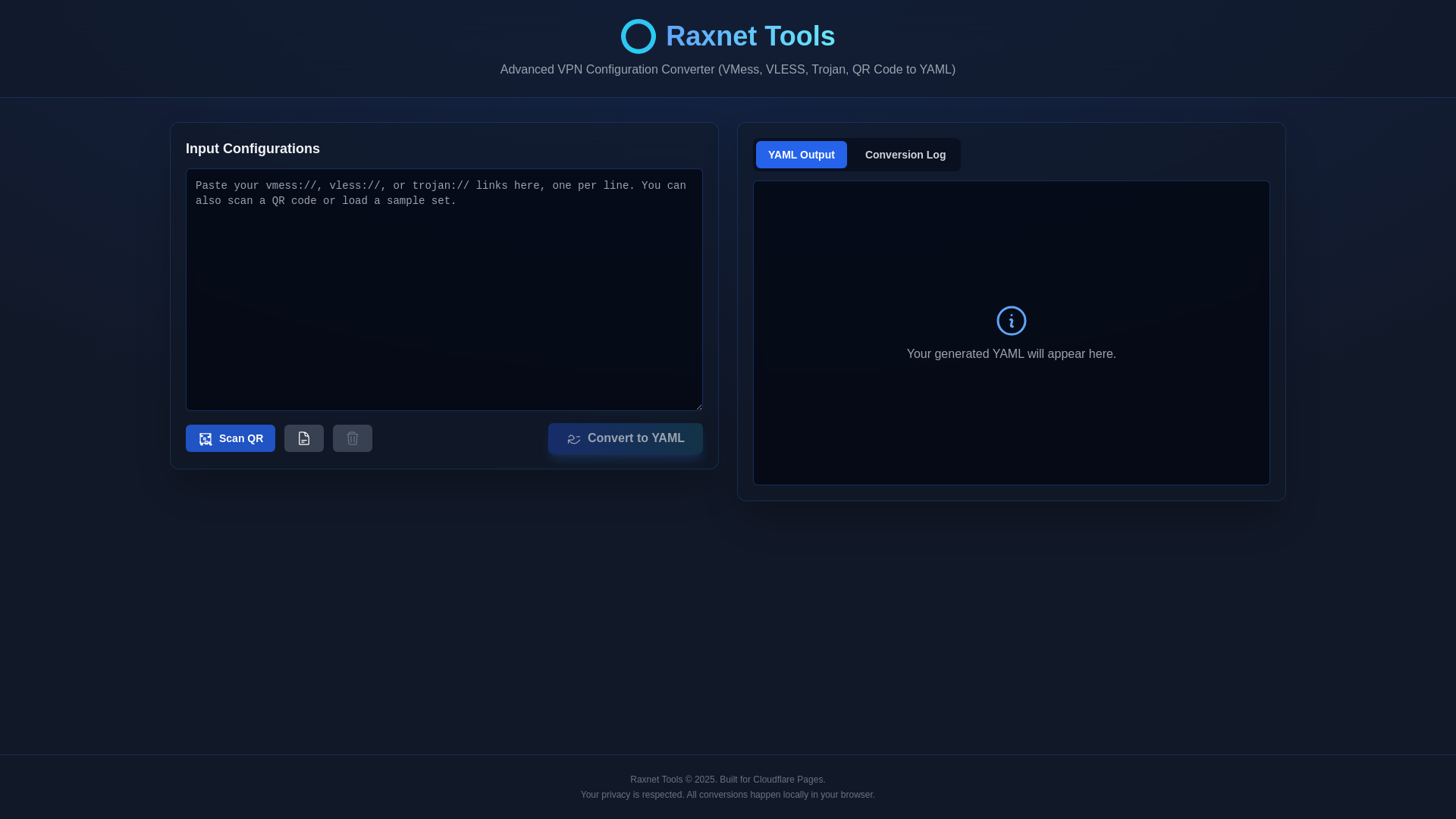
Task: Click Convert to YAML button
Action: 626,438
